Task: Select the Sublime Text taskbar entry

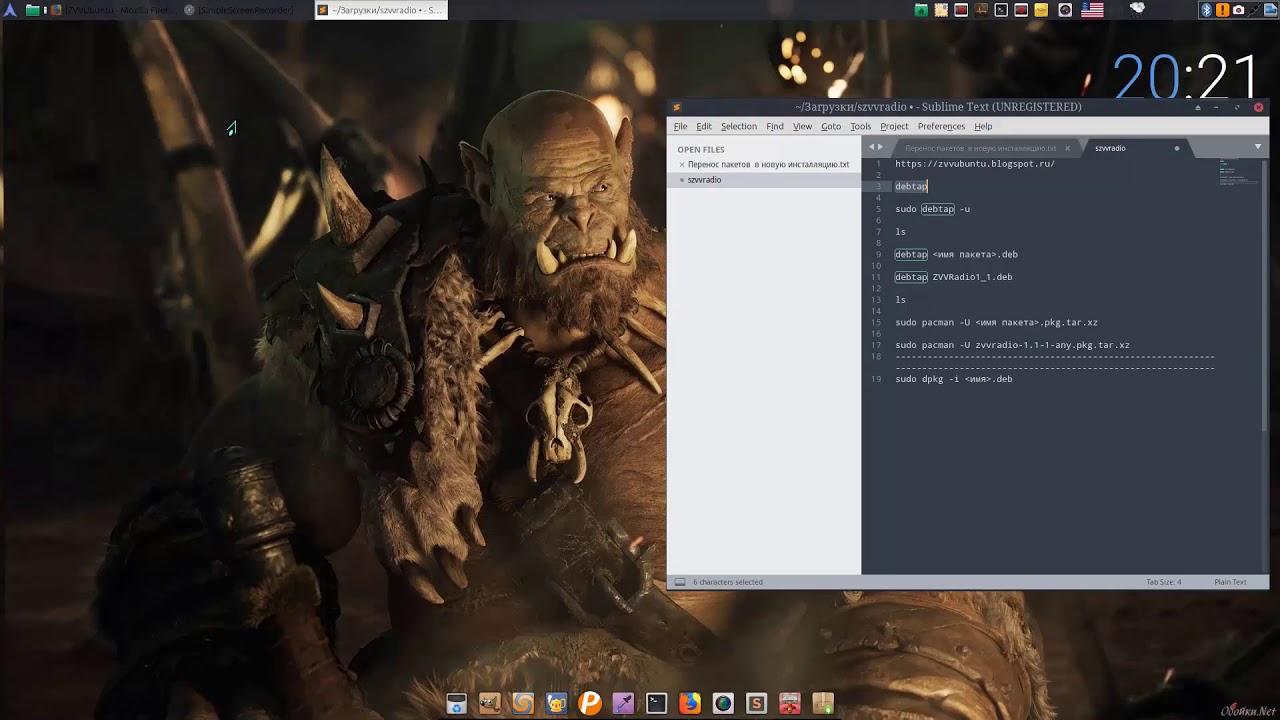Action: pyautogui.click(x=381, y=10)
